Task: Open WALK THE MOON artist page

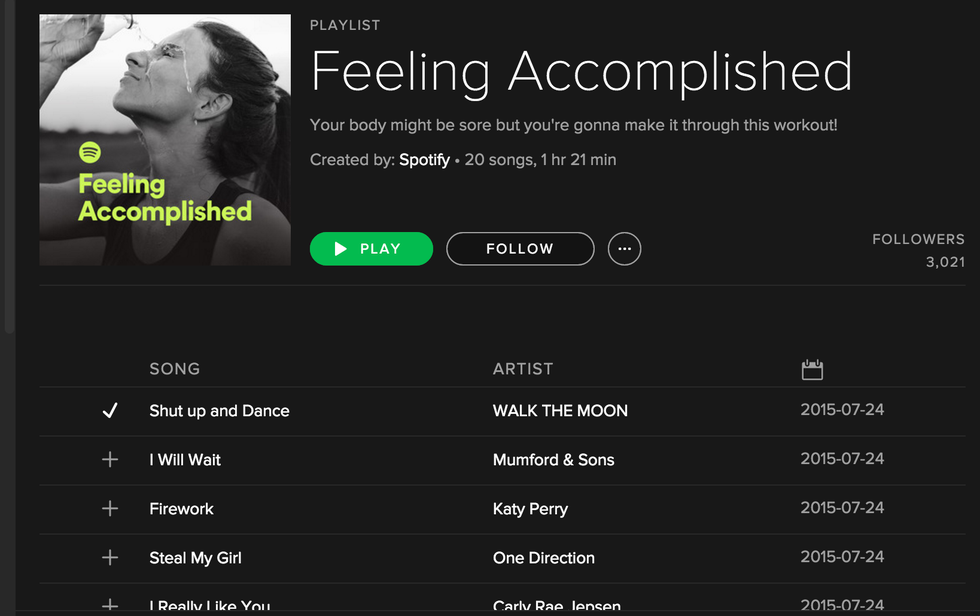Action: click(x=560, y=411)
